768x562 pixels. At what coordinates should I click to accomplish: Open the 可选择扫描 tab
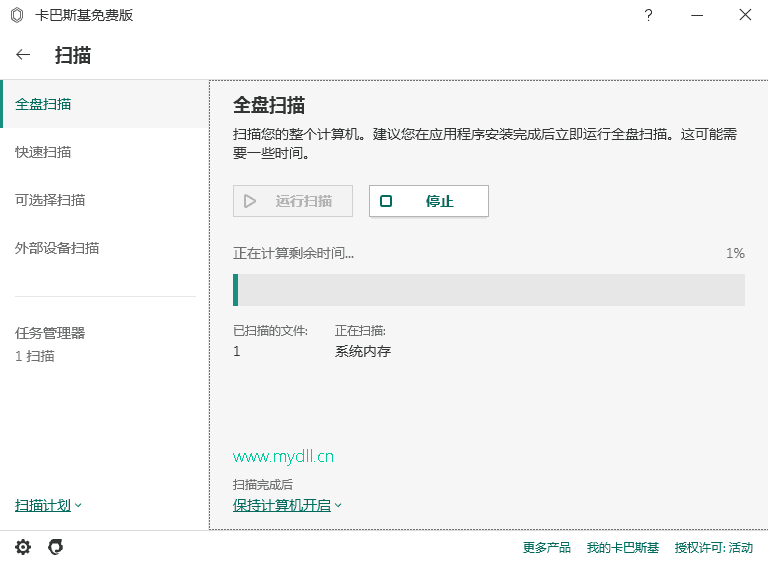point(104,200)
